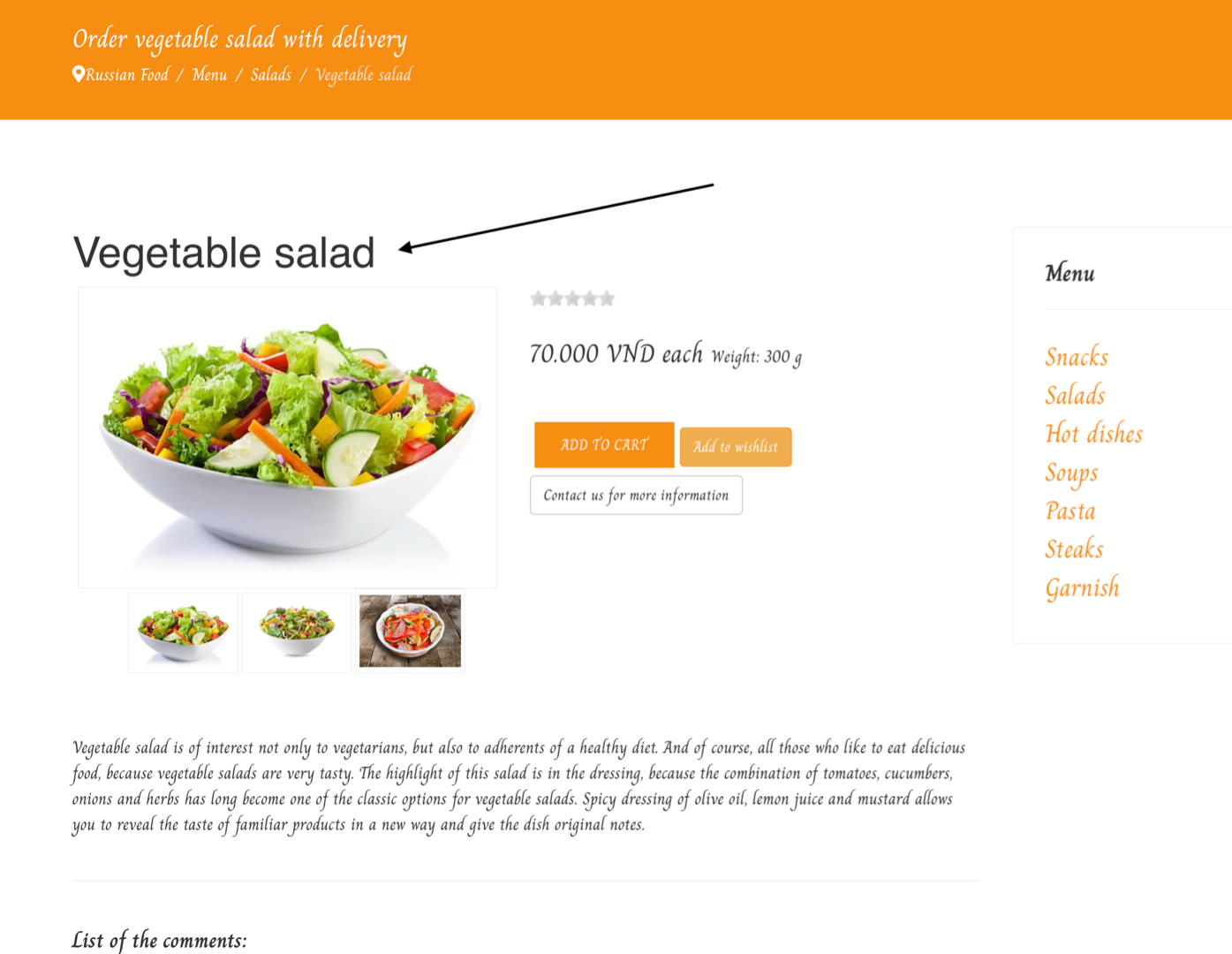Go to Menu breadcrumb link
The image size is (1232, 954).
pyautogui.click(x=209, y=75)
